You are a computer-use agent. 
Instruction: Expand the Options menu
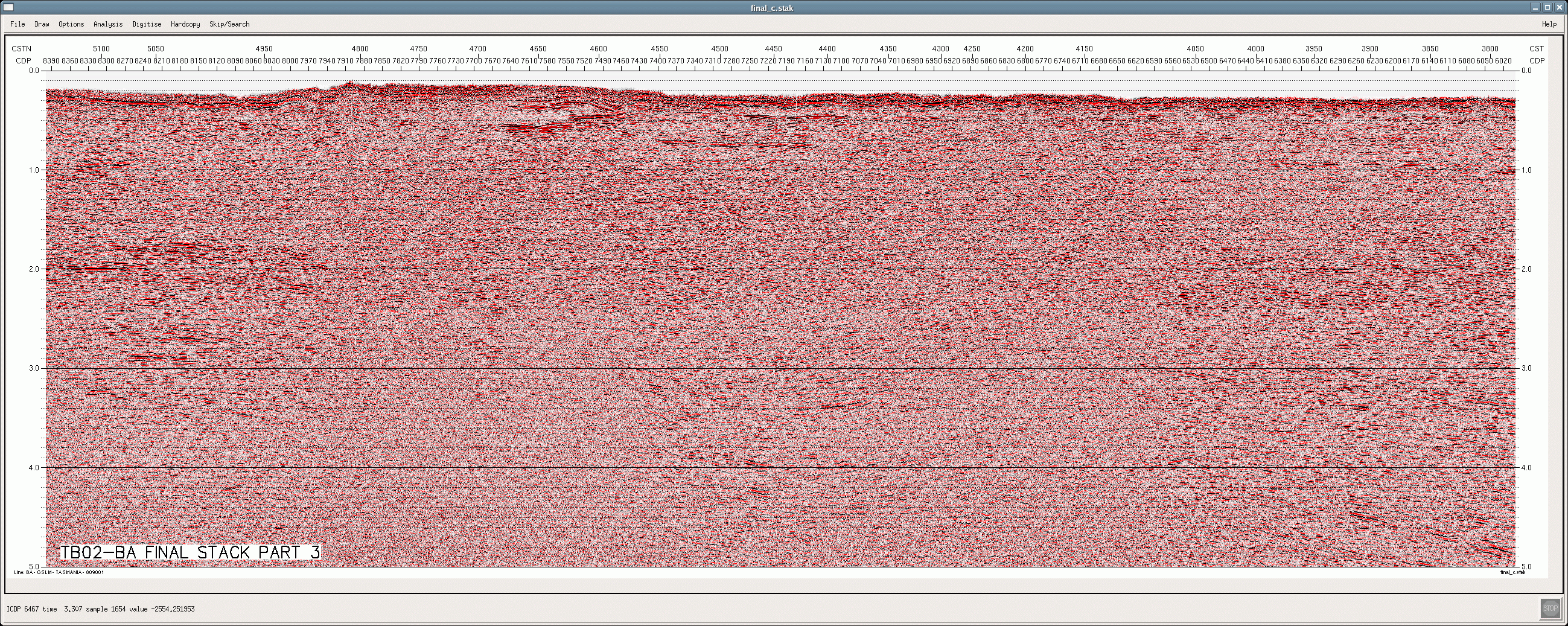coord(71,24)
